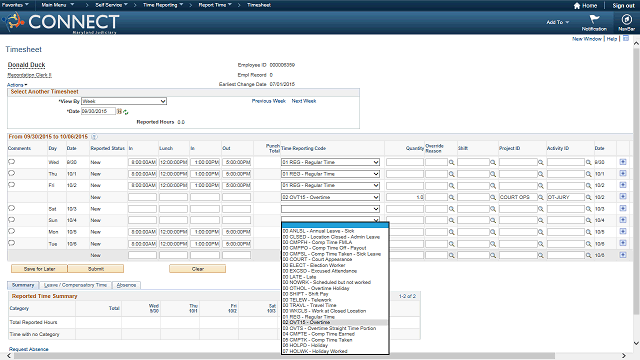The image size is (640, 360).
Task: Switch to Absence tab
Action: 127,285
